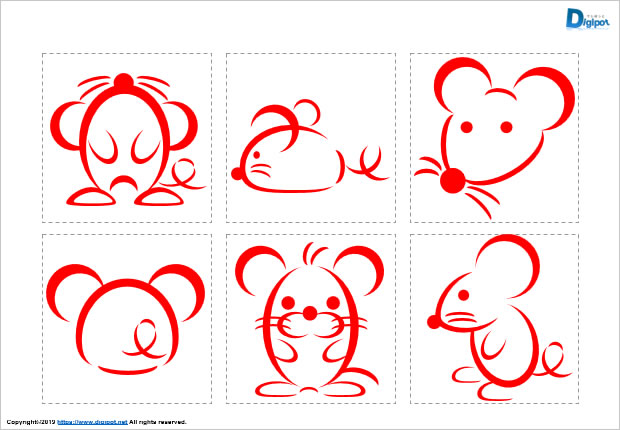The height and width of the screenshot is (430, 620).
Task: Select the crouching side-view mouse illustration
Action: click(310, 150)
